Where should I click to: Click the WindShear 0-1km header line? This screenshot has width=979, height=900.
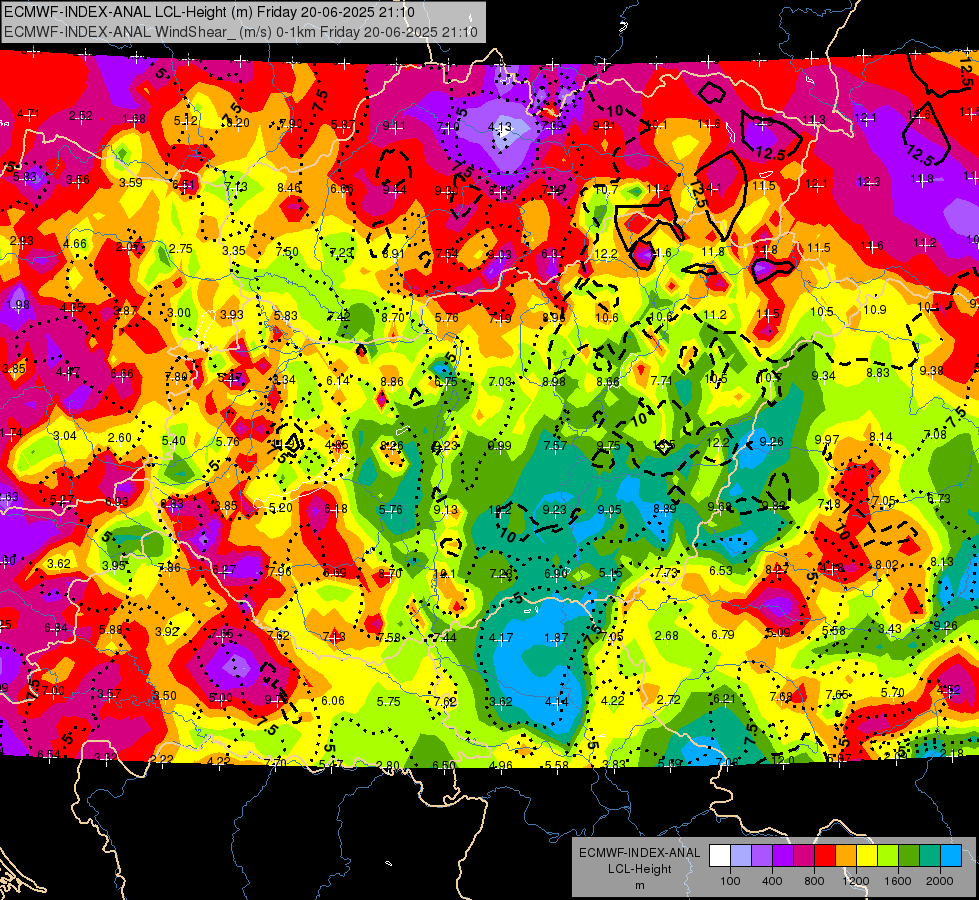(241, 32)
